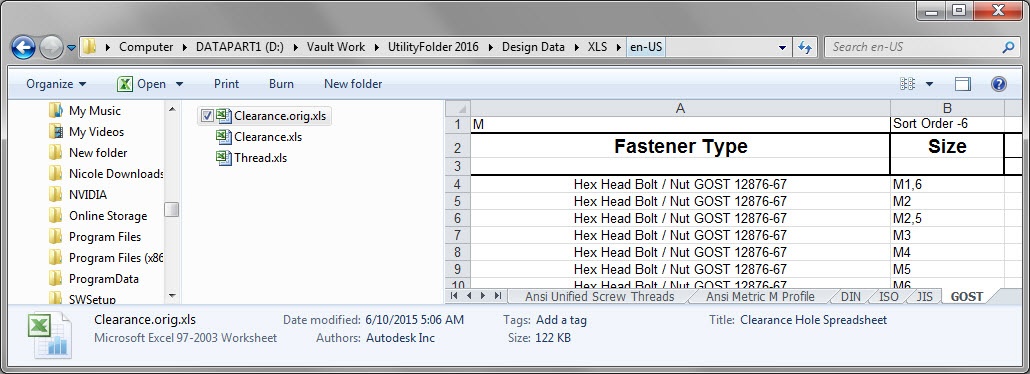
Task: Click the Open button with Excel icon
Action: [x=142, y=84]
